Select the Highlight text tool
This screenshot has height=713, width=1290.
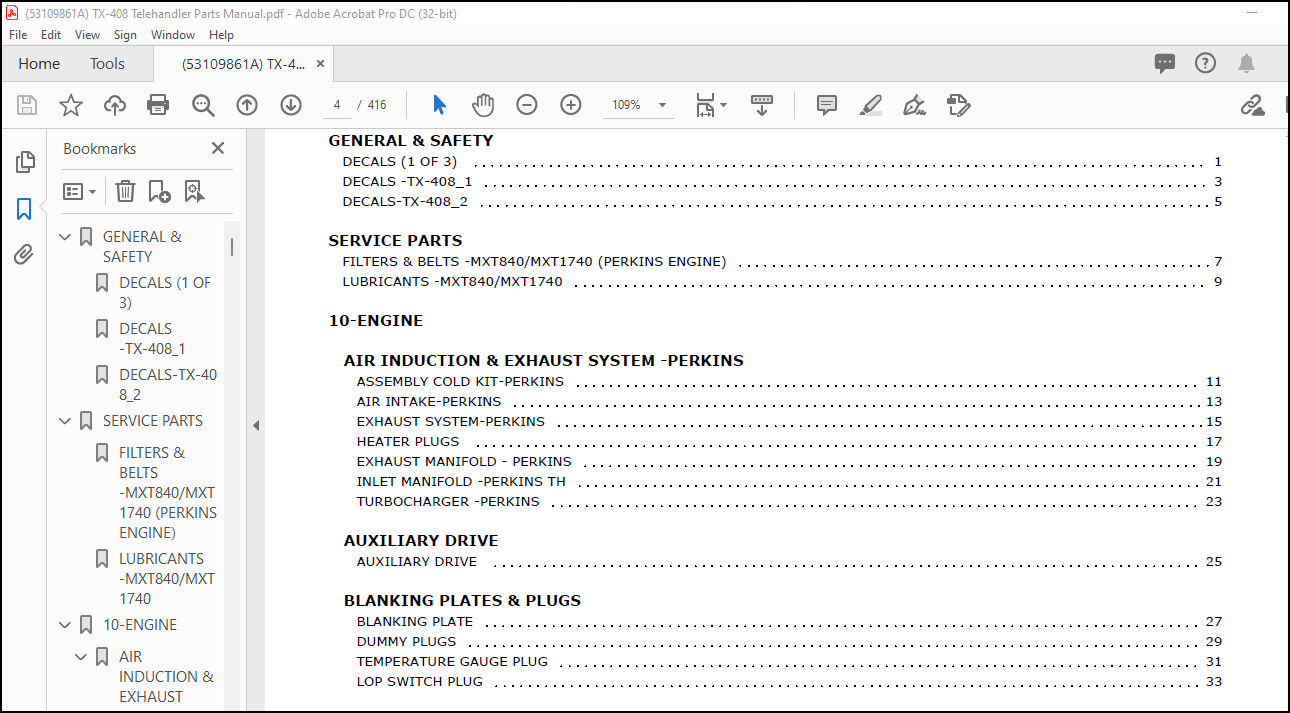pyautogui.click(x=871, y=105)
